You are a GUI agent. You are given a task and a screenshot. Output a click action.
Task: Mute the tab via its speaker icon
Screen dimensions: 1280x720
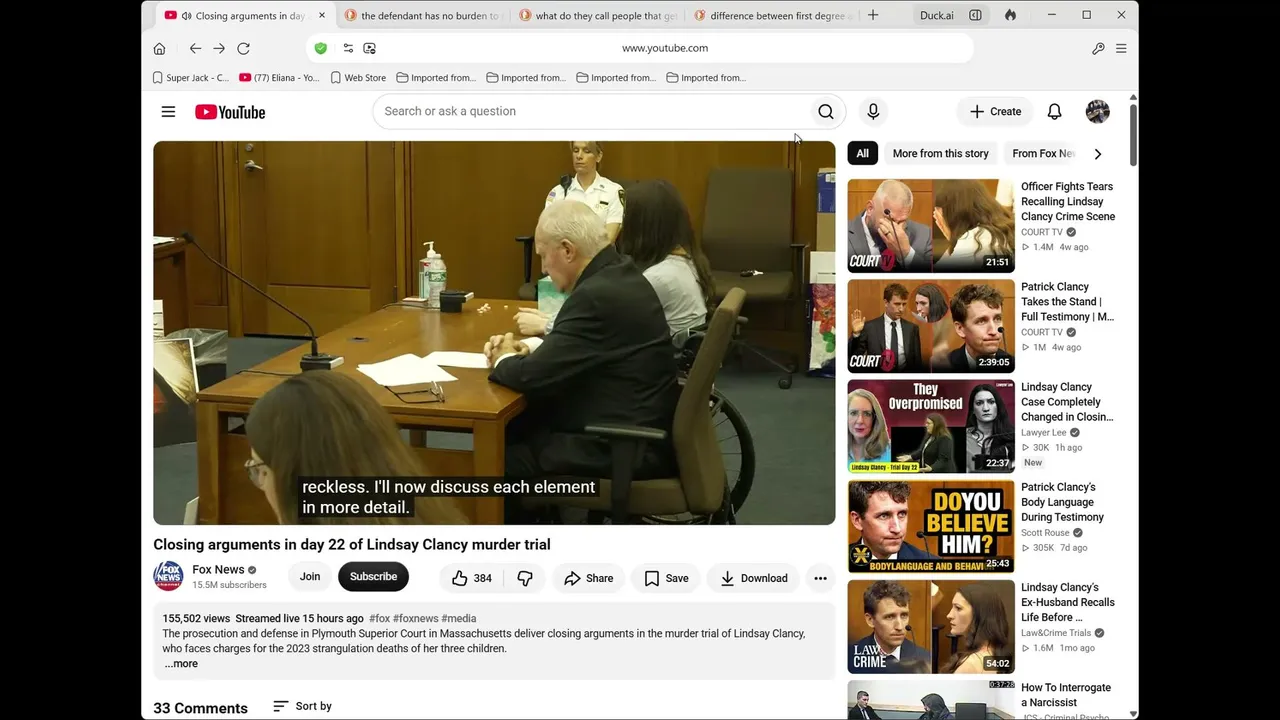pos(186,16)
